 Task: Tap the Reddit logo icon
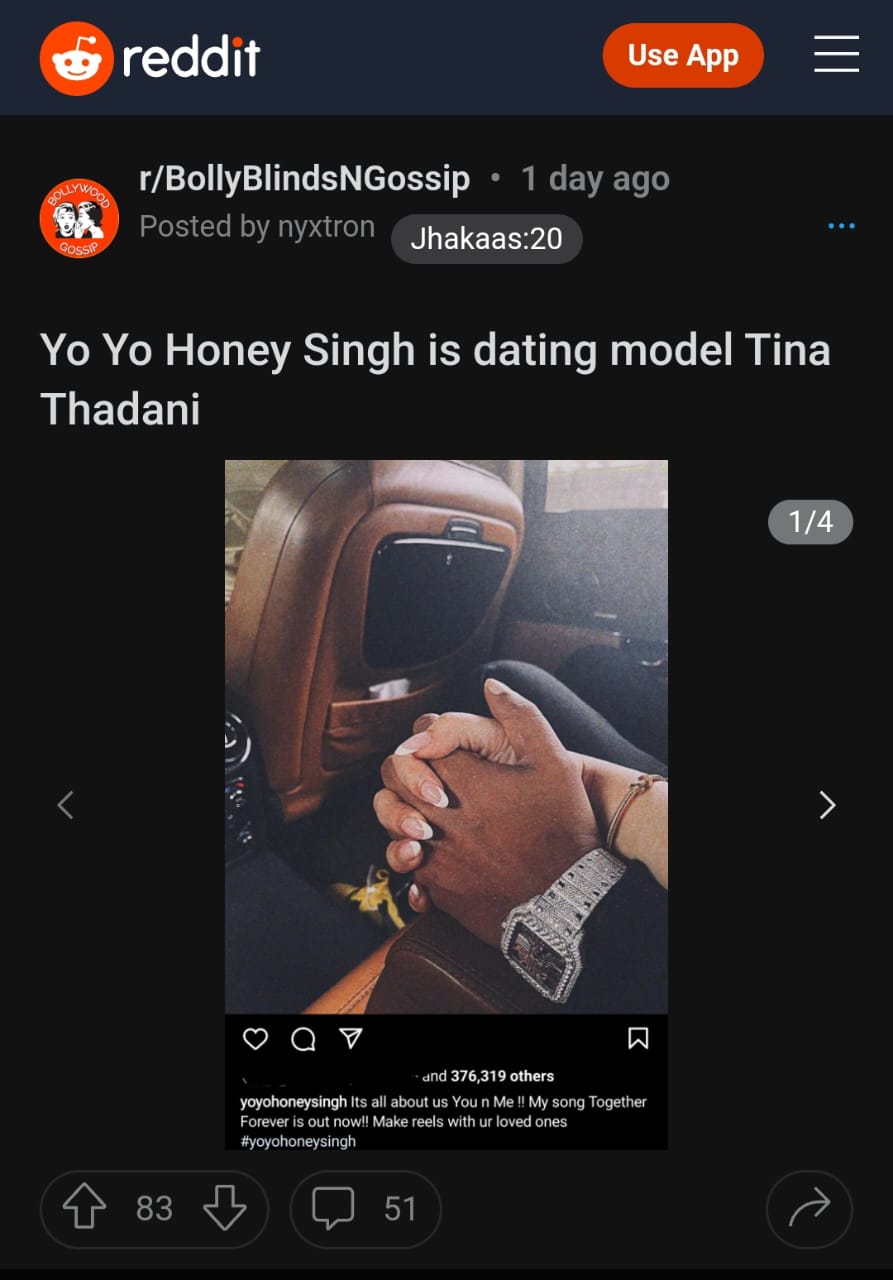[x=76, y=58]
